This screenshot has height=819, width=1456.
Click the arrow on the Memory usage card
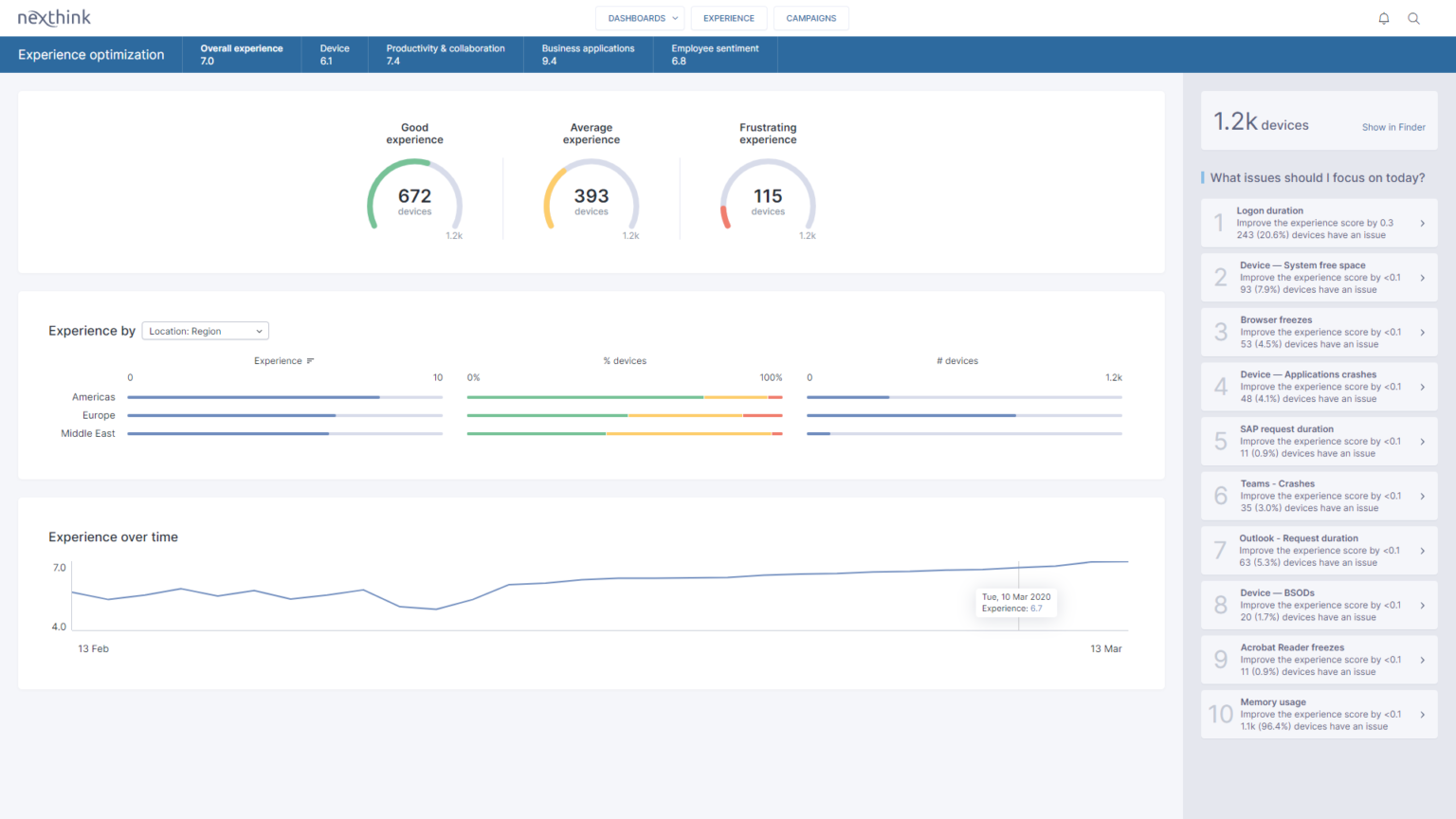(x=1421, y=714)
